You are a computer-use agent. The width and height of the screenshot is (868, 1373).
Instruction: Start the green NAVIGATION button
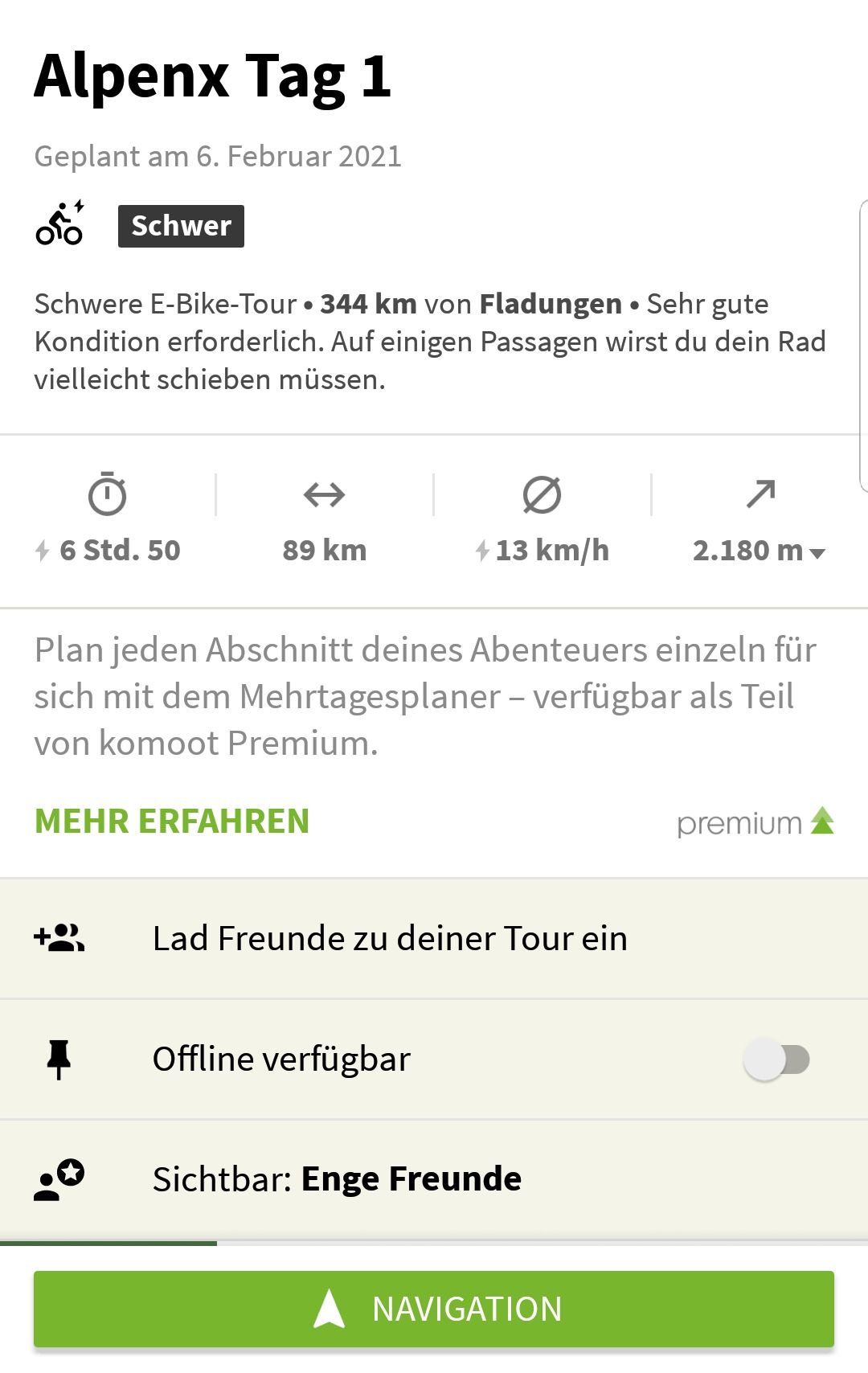point(434,1309)
